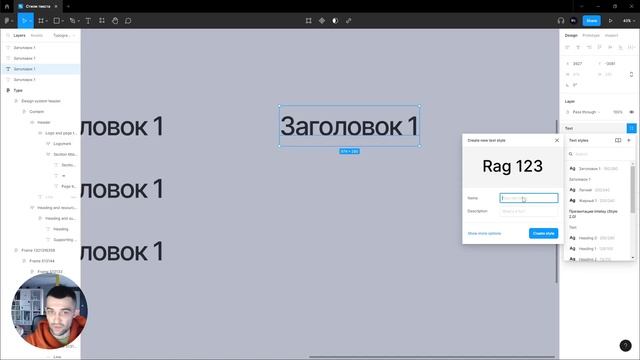Open the shape tool dropdown arrow
This screenshot has width=640, height=360.
coord(63,21)
